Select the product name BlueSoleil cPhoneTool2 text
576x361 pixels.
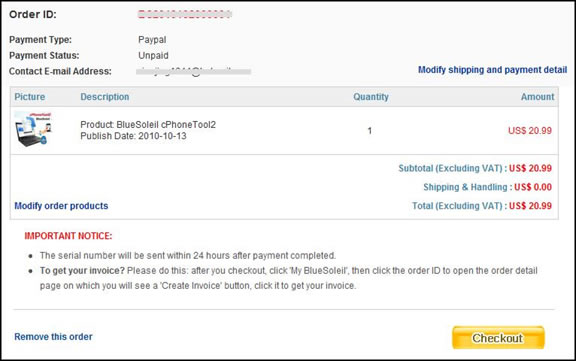(166, 124)
